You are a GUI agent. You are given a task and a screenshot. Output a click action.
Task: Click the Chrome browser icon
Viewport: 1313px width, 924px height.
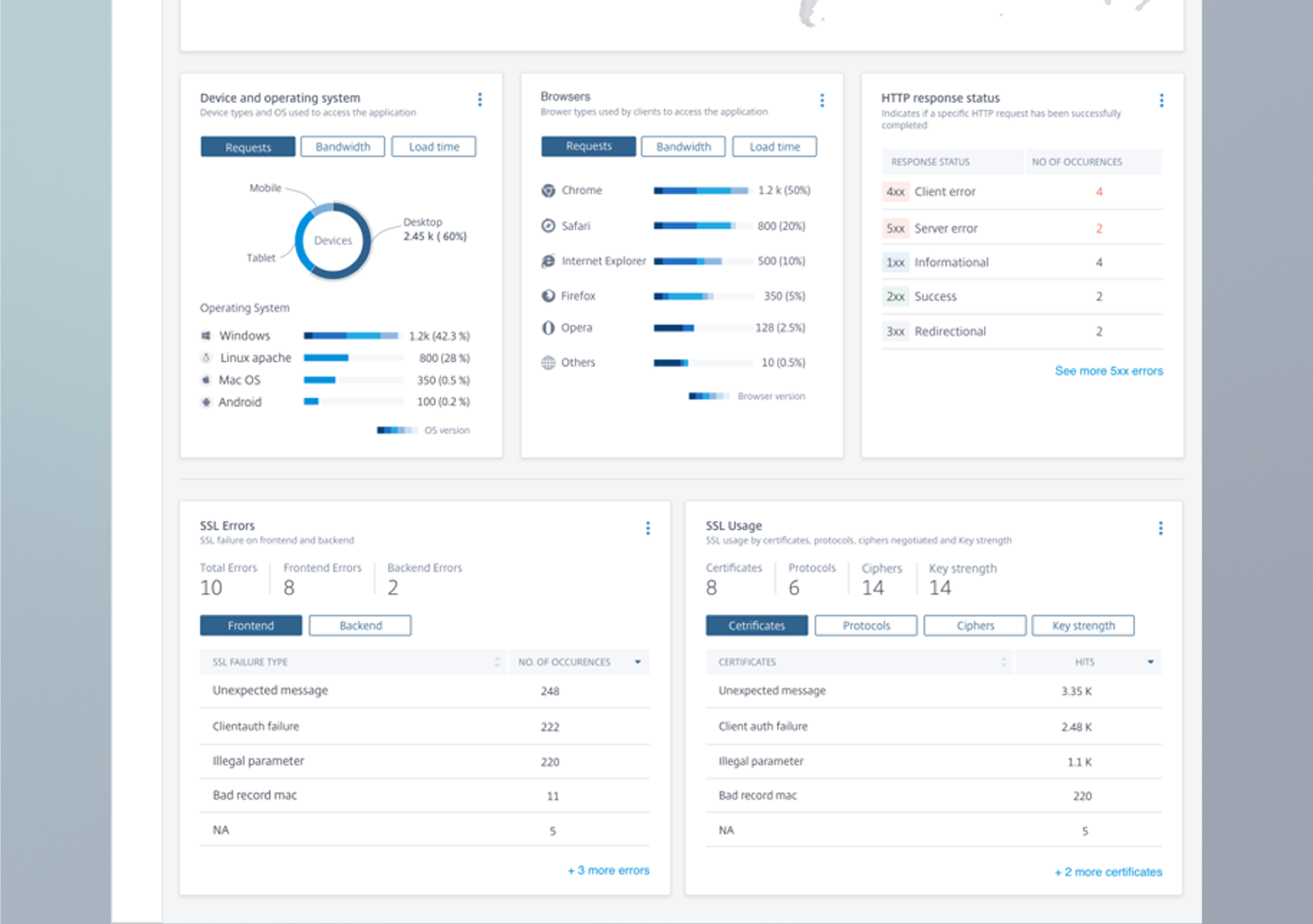(x=548, y=191)
